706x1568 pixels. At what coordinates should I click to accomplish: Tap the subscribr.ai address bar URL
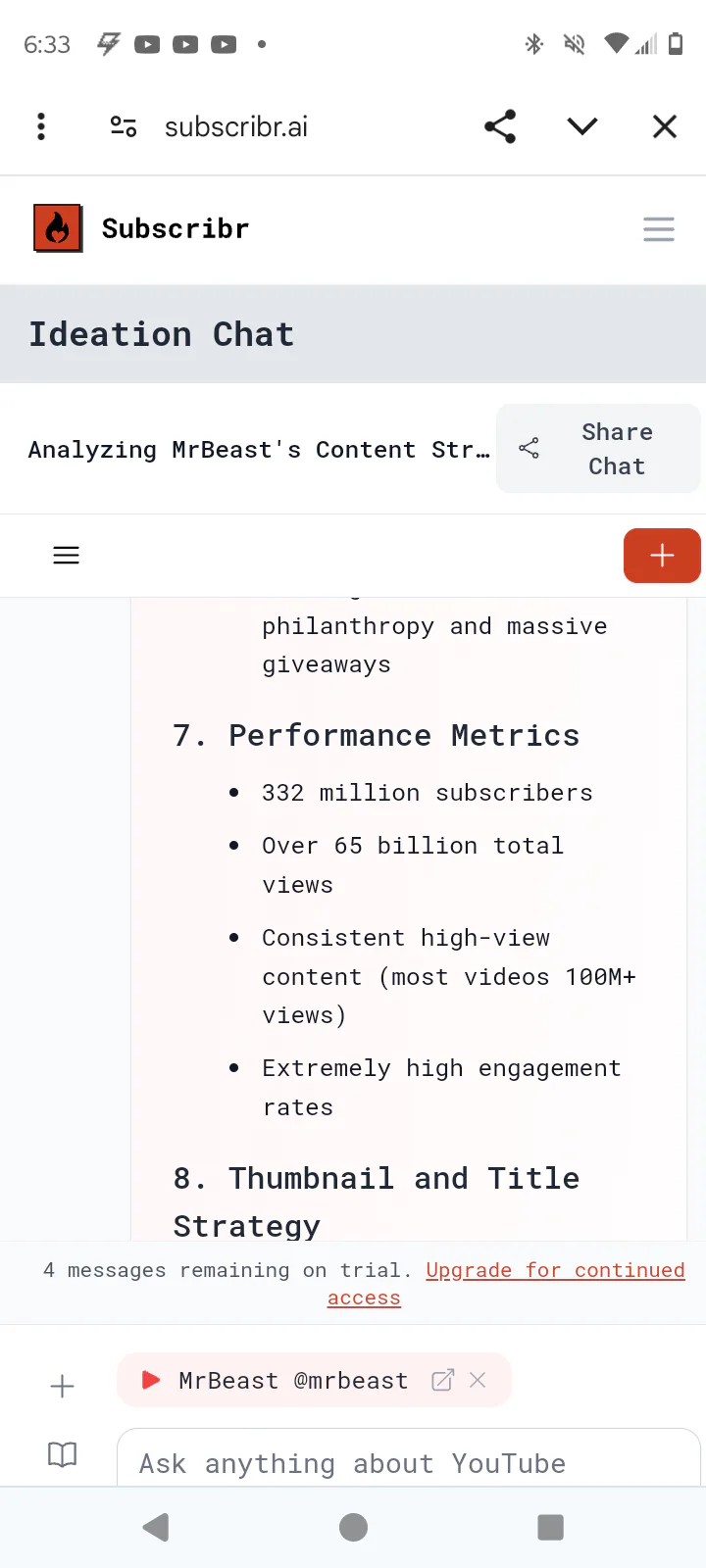point(236,126)
